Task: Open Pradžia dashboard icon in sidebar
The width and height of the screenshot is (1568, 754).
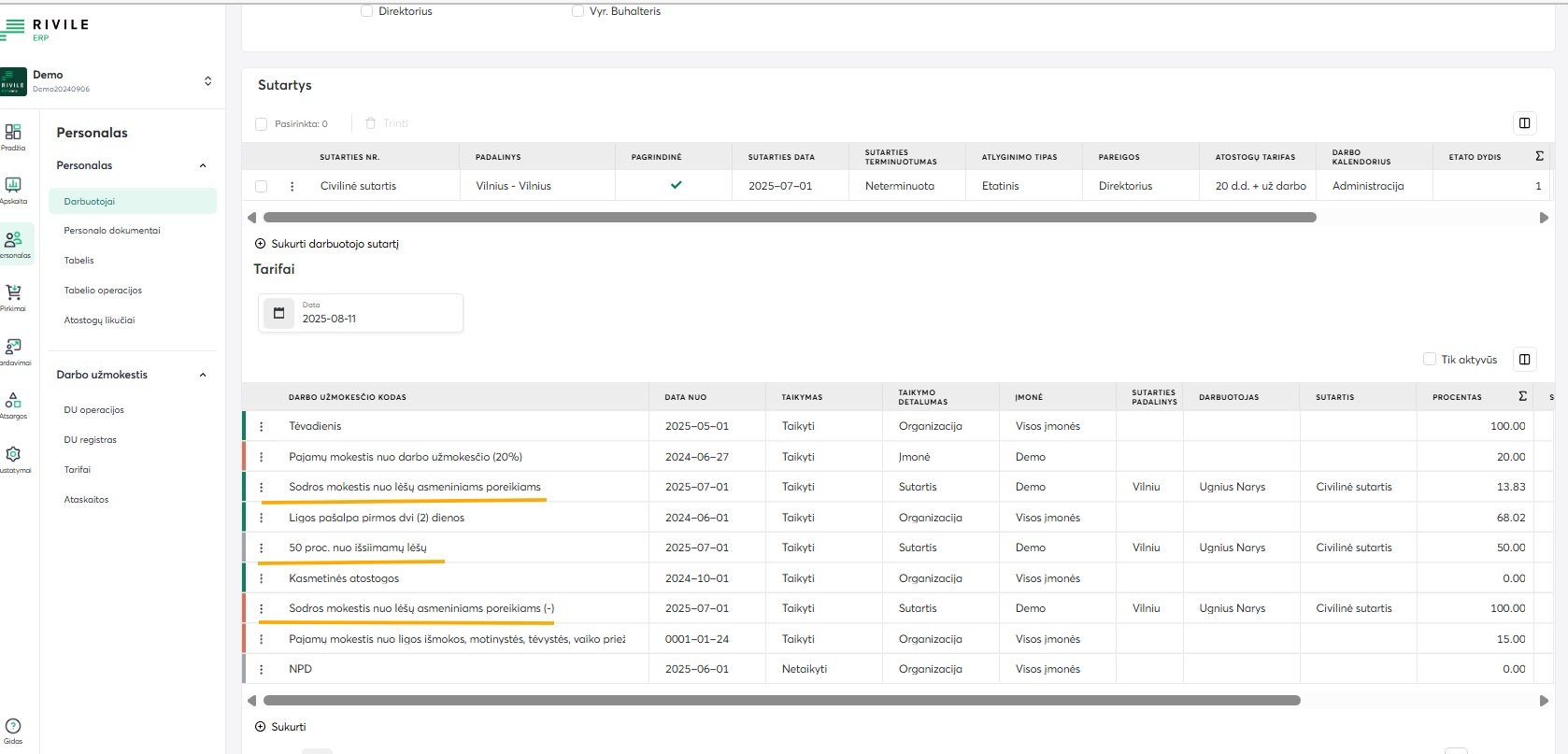Action: click(13, 133)
